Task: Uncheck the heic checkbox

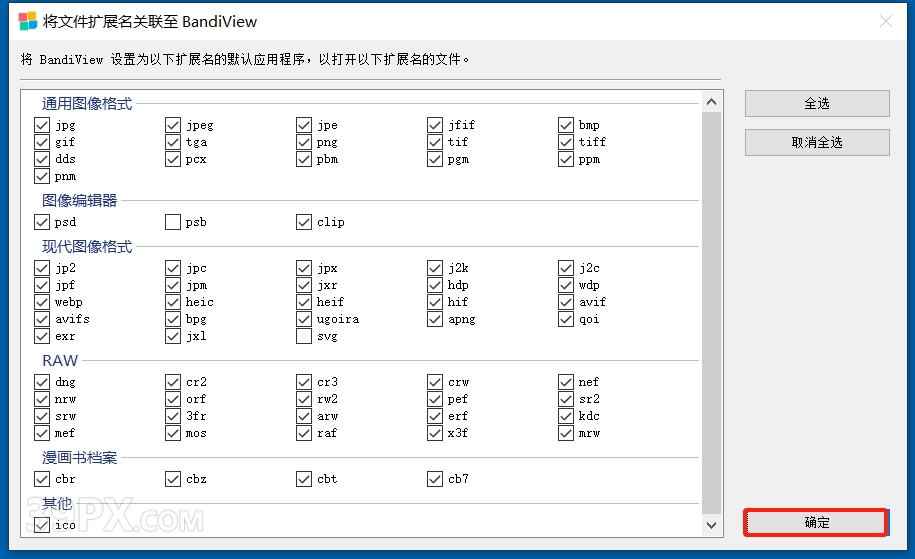Action: (173, 302)
